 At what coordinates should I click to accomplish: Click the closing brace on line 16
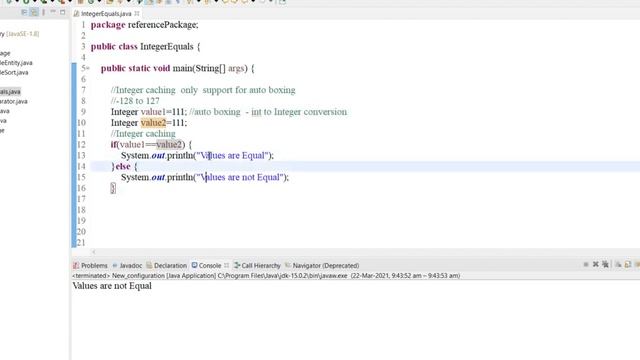(x=113, y=188)
